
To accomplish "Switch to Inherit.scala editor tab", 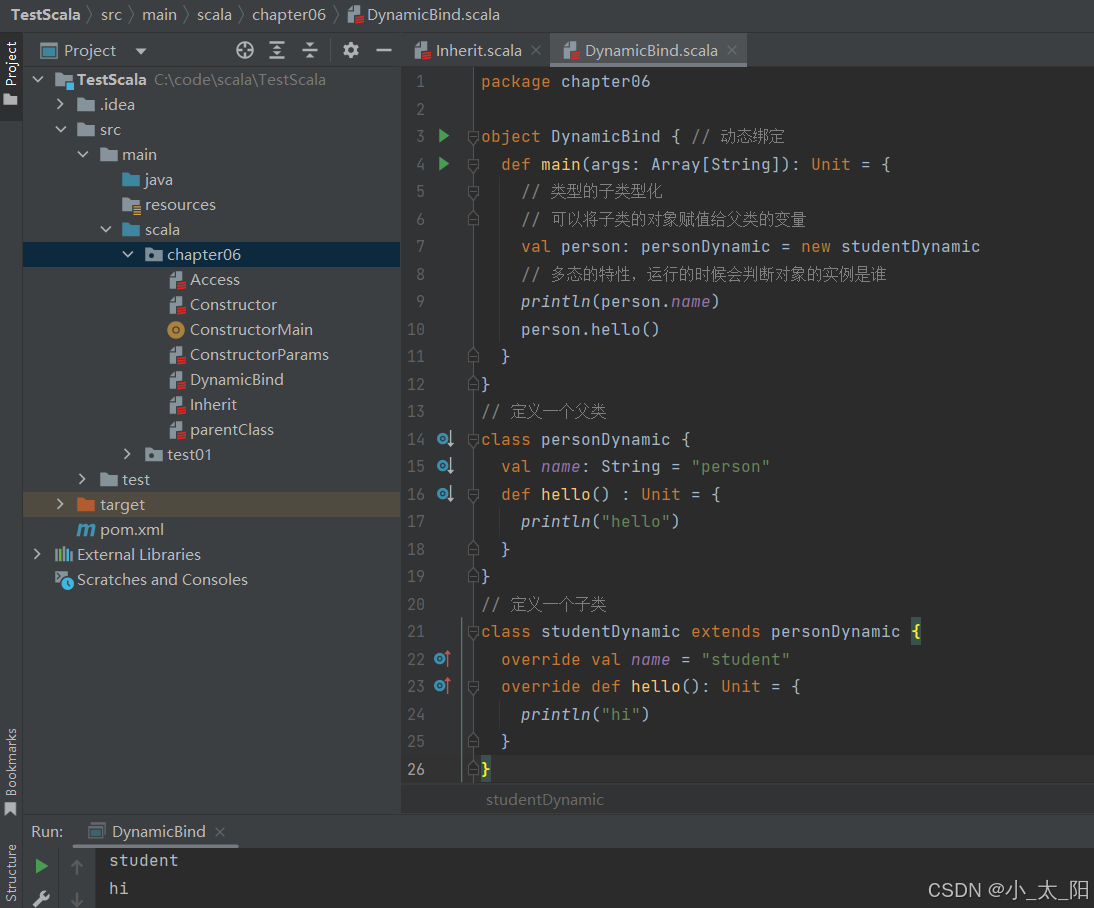I will pyautogui.click(x=479, y=51).
